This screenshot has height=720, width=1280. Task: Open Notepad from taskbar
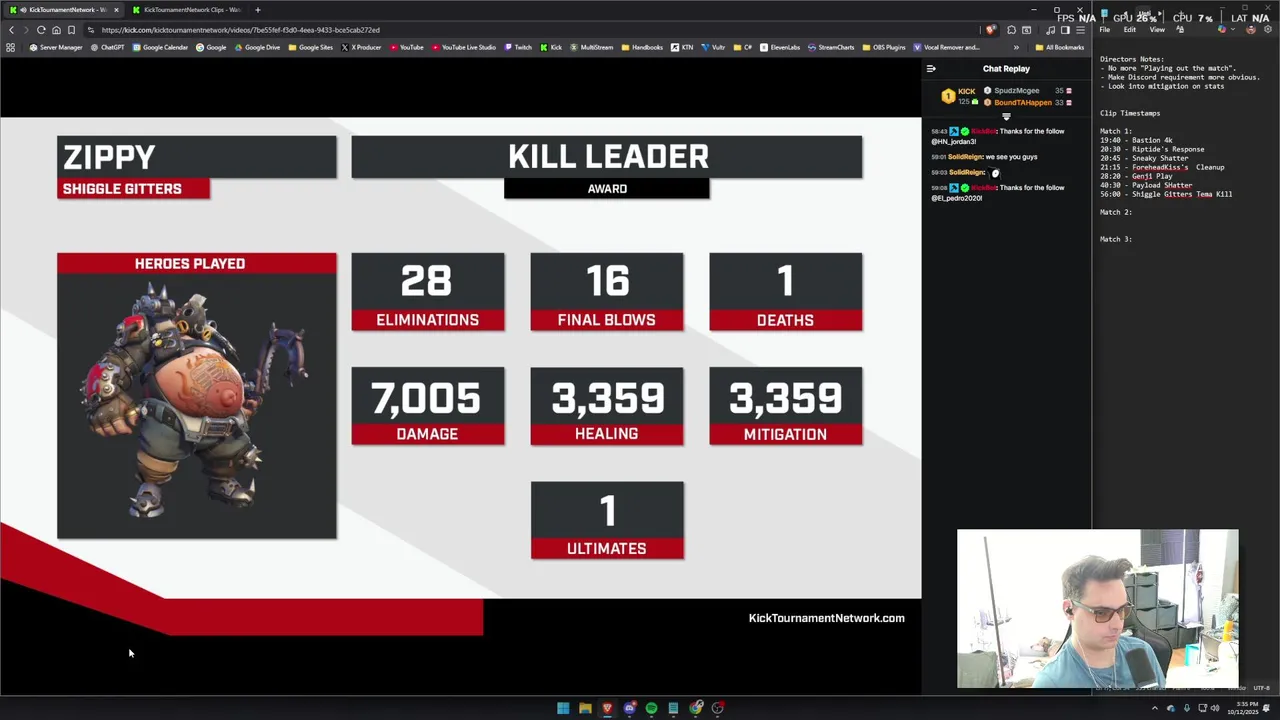point(673,708)
